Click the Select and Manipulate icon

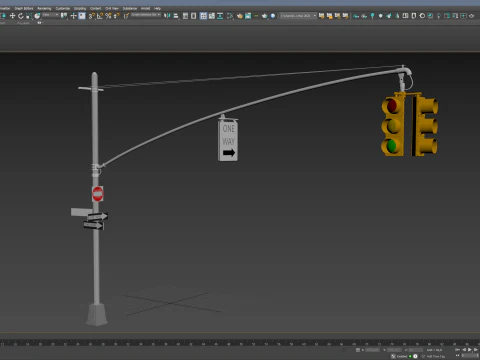tap(74, 16)
